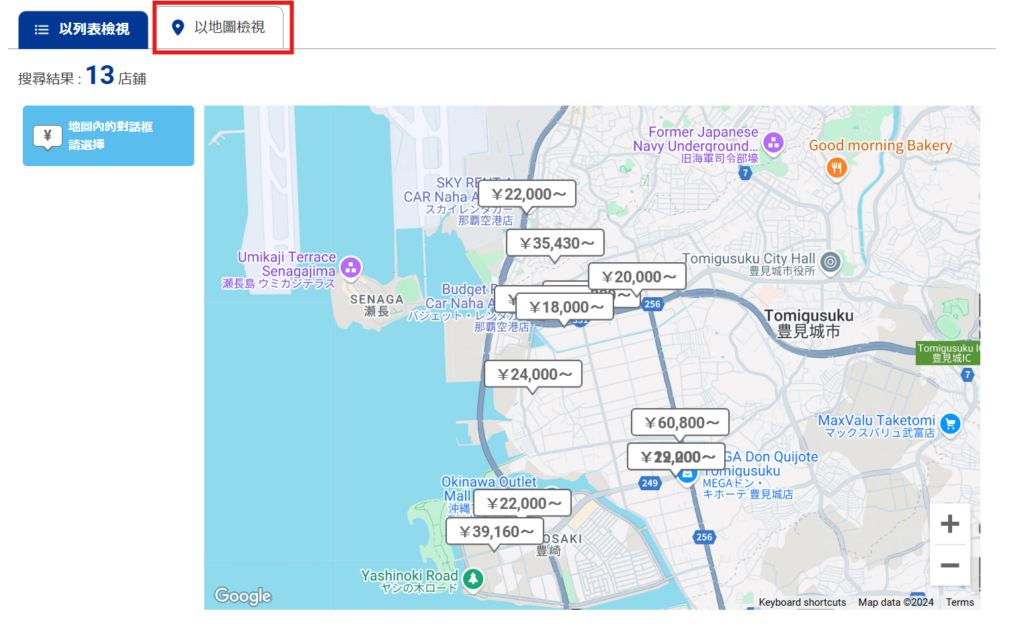
Task: Open the Terms link on the map
Action: point(959,602)
